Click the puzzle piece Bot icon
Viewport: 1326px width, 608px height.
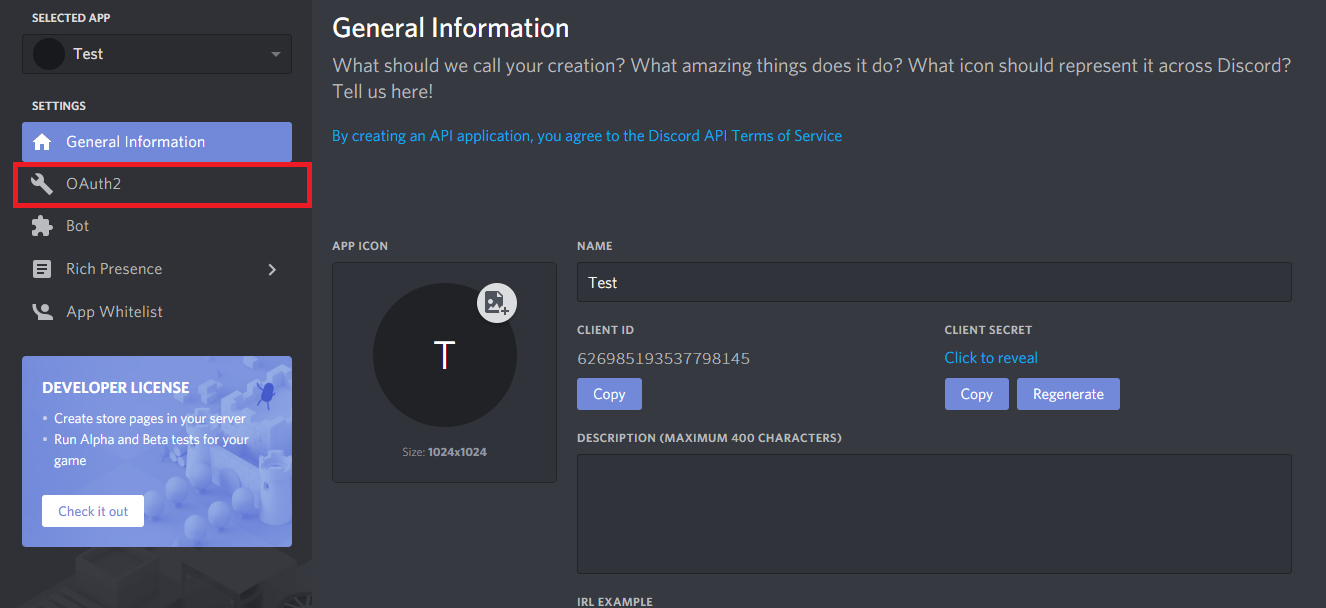pos(42,227)
